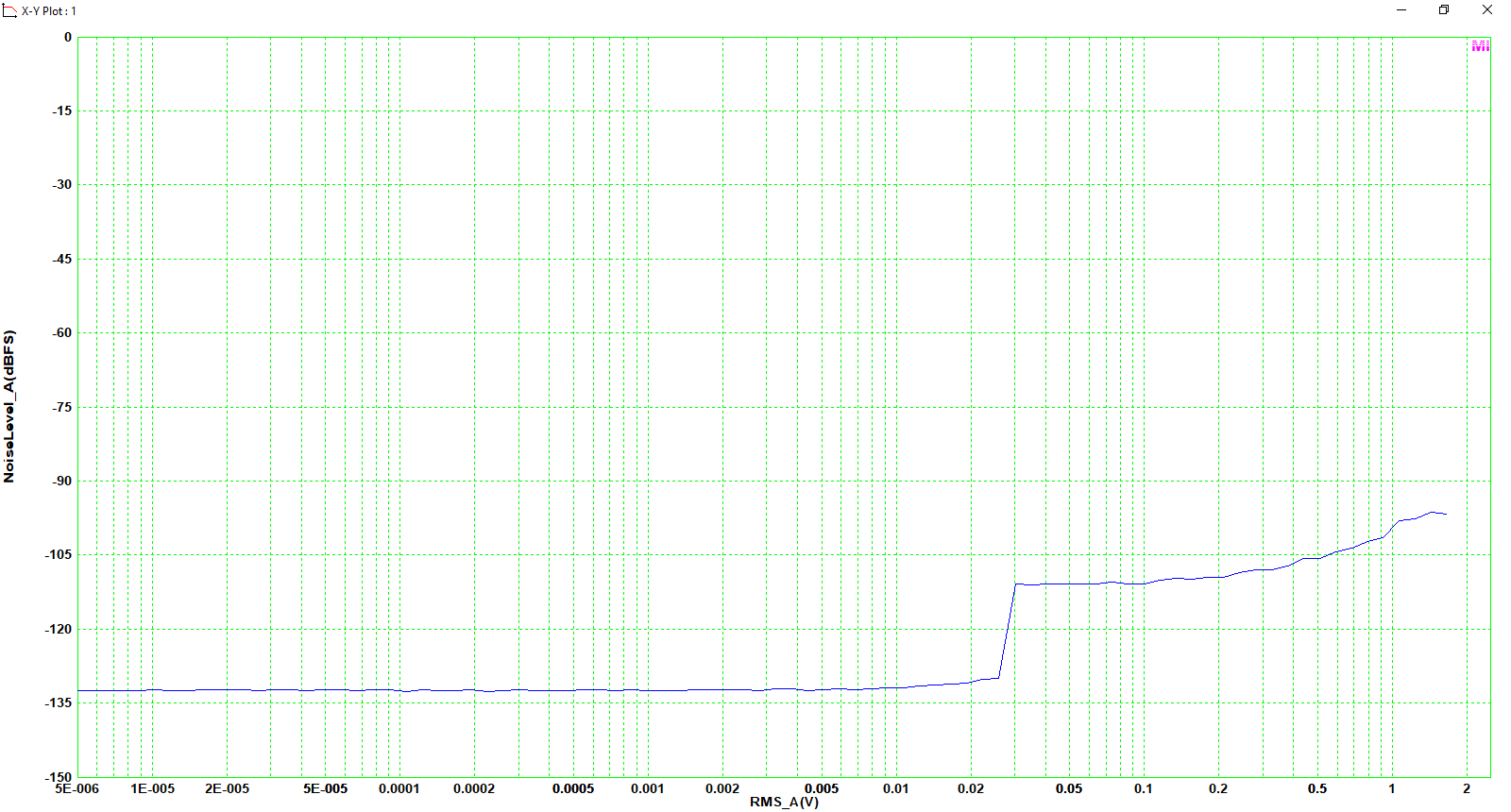Click the 0 tick label on Y-axis
Image resolution: width=1511 pixels, height=812 pixels.
[x=67, y=38]
